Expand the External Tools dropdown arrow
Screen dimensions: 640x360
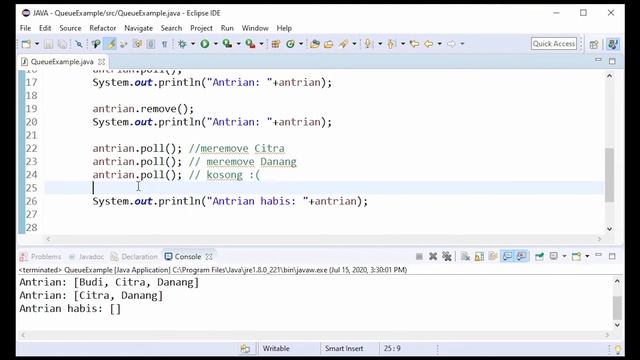coord(261,44)
